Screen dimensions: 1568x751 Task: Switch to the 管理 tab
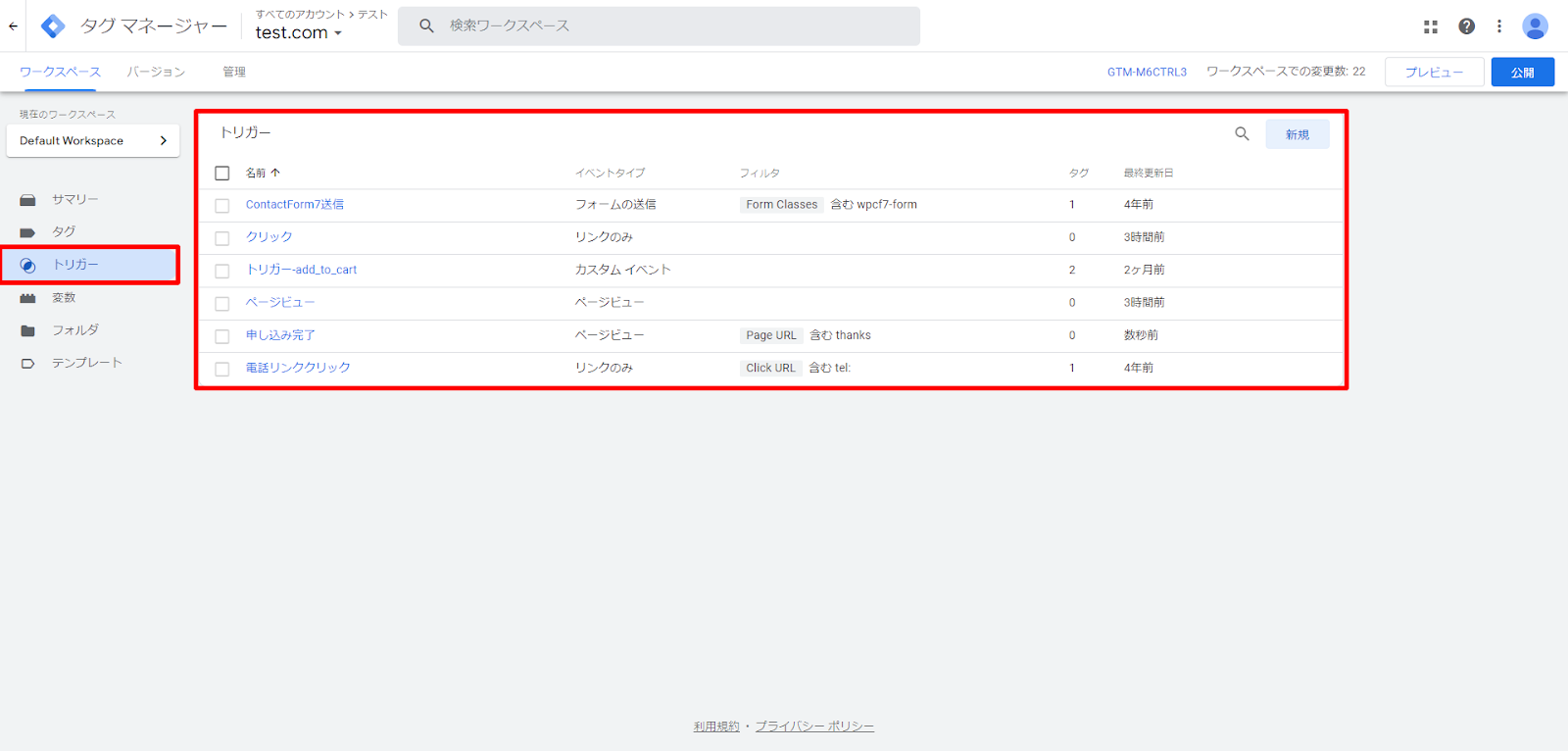tap(234, 72)
